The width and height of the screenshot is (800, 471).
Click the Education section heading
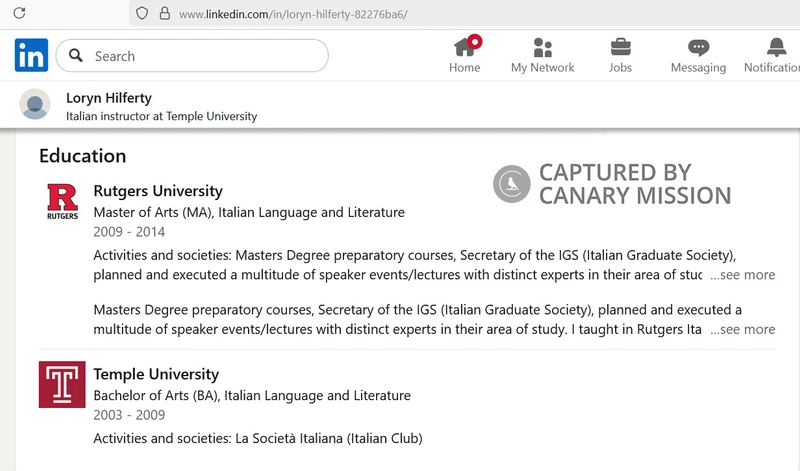83,156
